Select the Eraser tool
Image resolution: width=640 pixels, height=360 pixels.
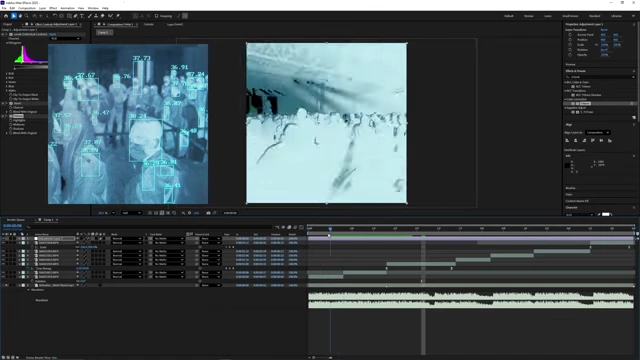click(102, 16)
